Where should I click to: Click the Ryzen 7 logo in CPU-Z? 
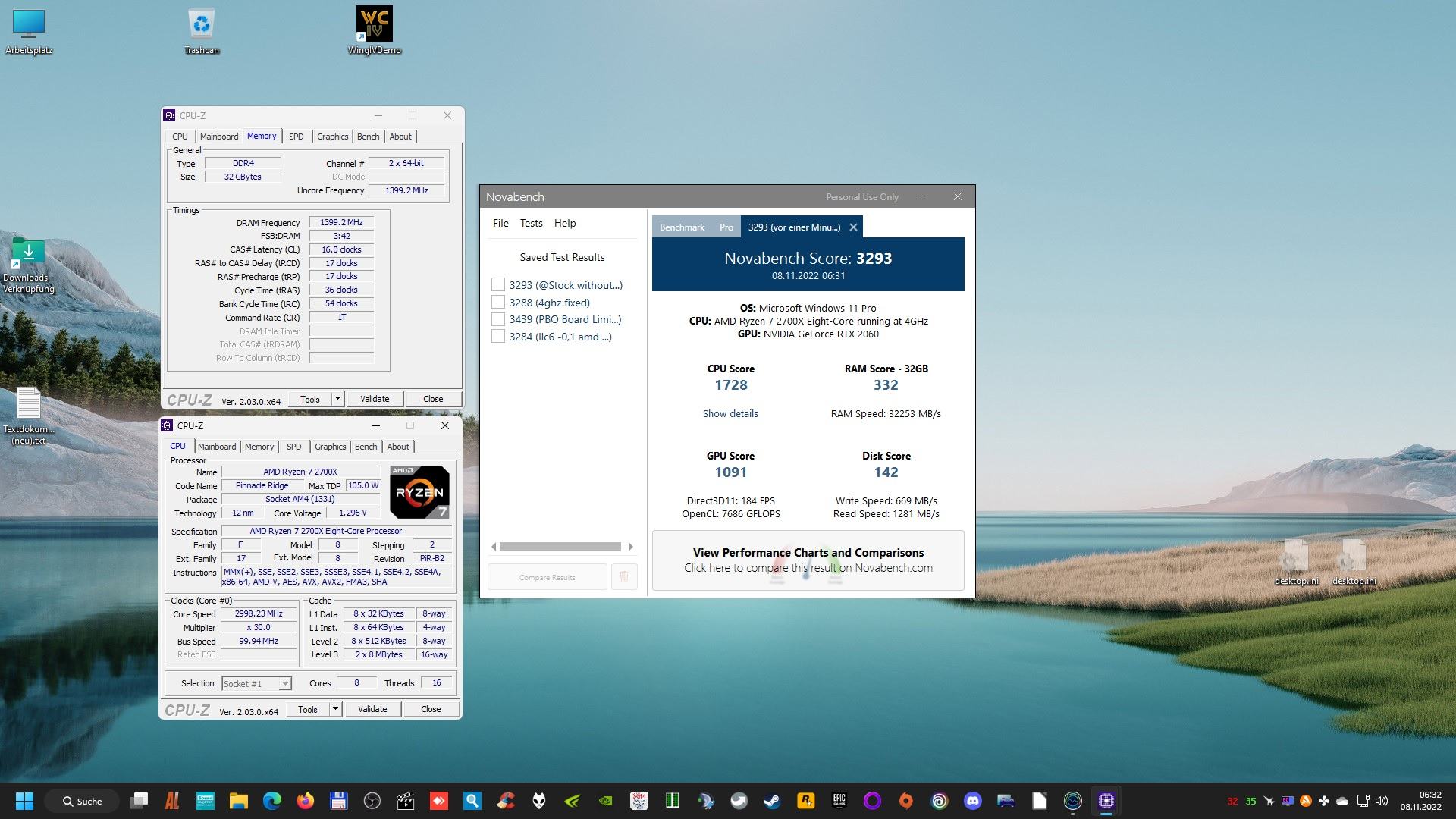coord(419,492)
